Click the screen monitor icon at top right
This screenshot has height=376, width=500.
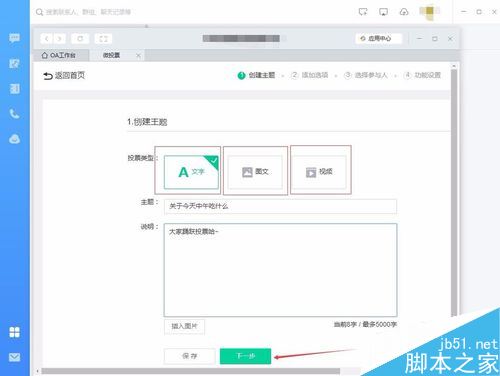pos(383,12)
